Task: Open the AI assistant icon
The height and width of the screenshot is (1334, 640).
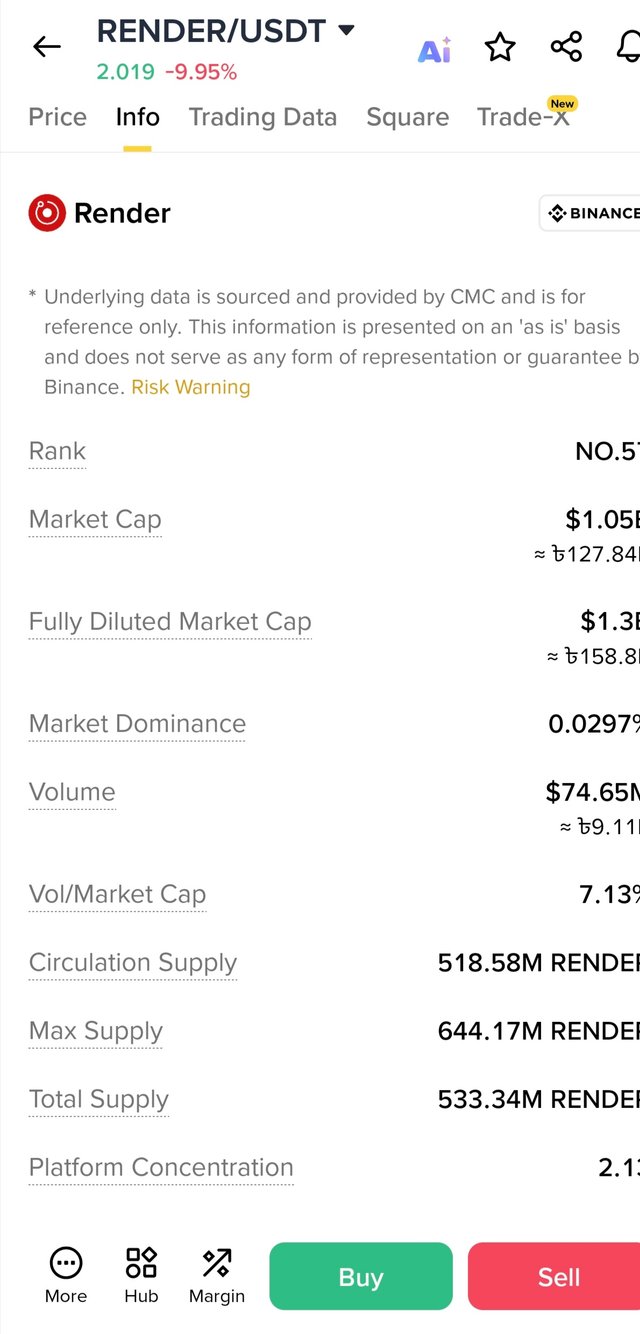Action: (x=434, y=49)
